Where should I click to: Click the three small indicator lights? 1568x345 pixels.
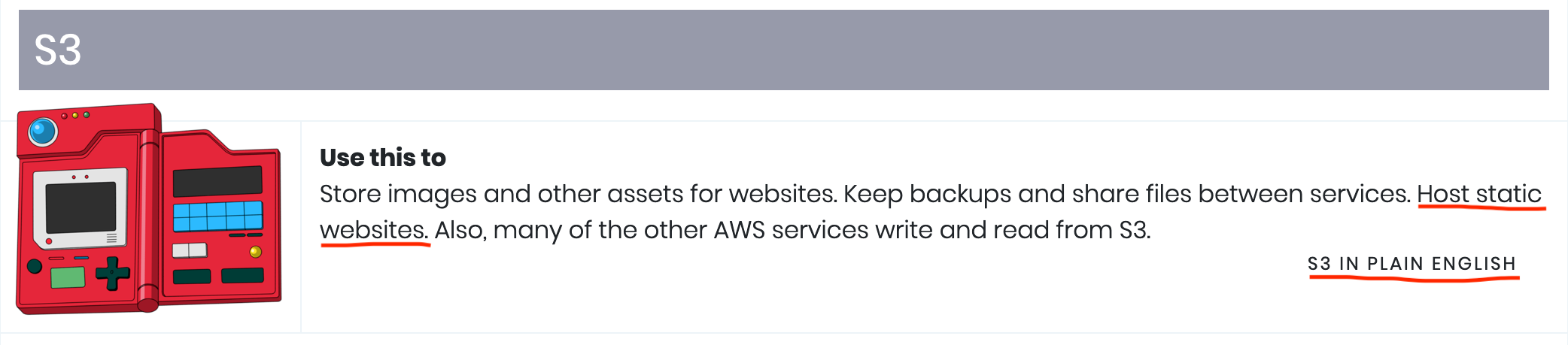pos(75,115)
